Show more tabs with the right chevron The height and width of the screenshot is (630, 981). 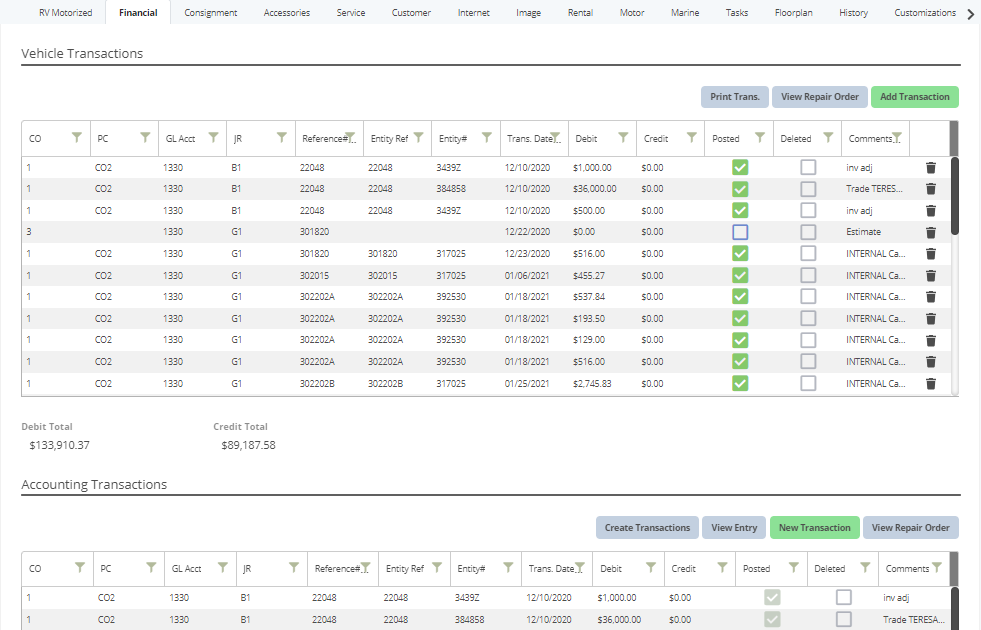pyautogui.click(x=971, y=14)
